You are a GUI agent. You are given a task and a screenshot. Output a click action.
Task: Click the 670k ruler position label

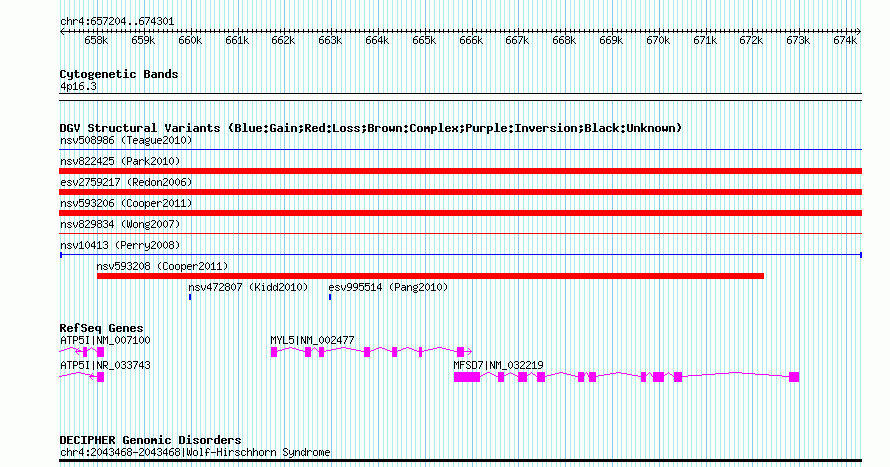tap(658, 40)
